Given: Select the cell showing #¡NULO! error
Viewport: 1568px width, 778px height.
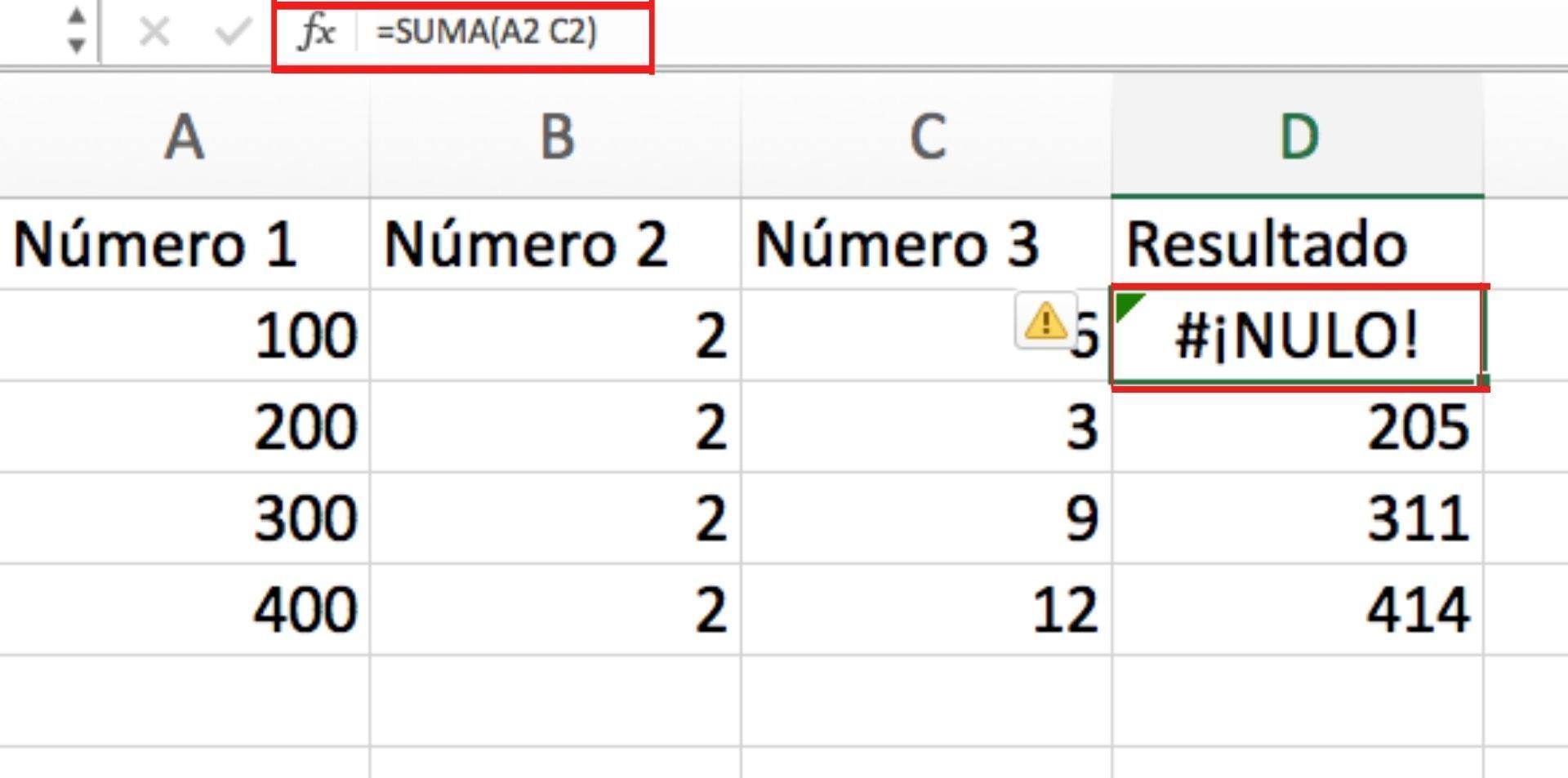Looking at the screenshot, I should 1297,336.
